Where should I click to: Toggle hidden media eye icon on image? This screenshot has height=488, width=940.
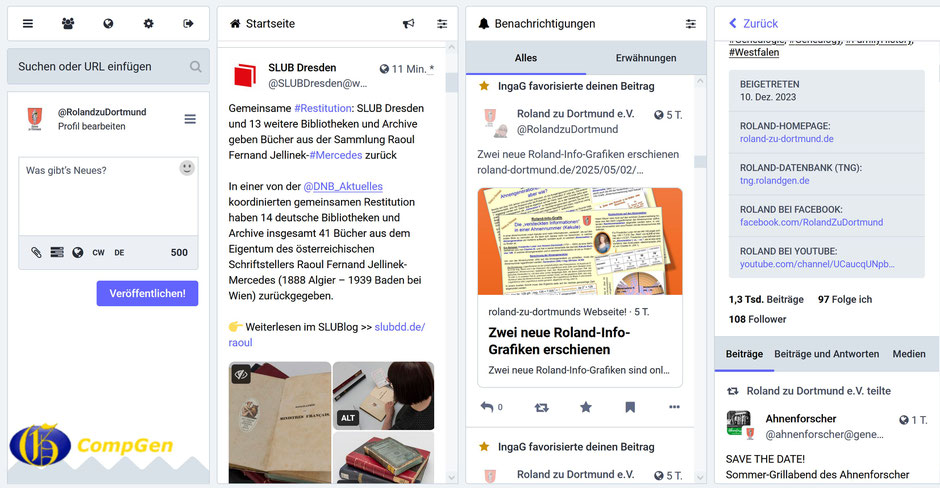tap(241, 375)
